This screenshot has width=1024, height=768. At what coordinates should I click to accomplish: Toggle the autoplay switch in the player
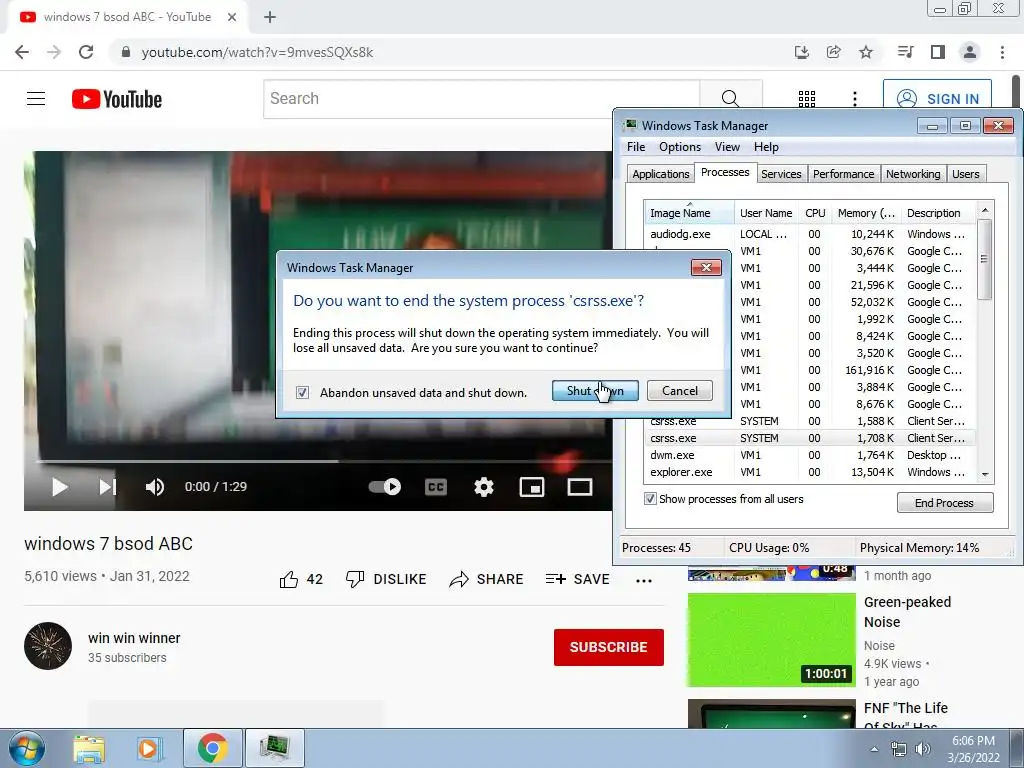click(385, 487)
